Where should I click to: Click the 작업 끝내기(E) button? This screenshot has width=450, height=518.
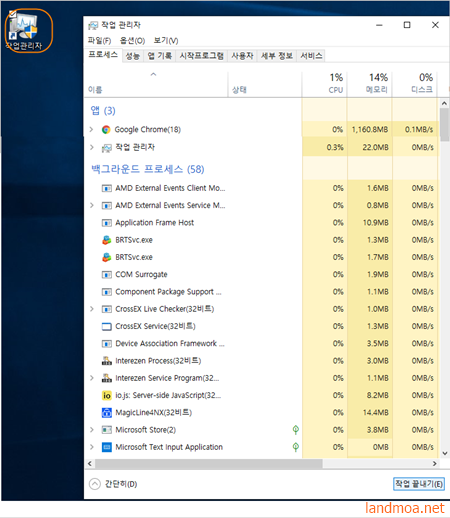[419, 484]
